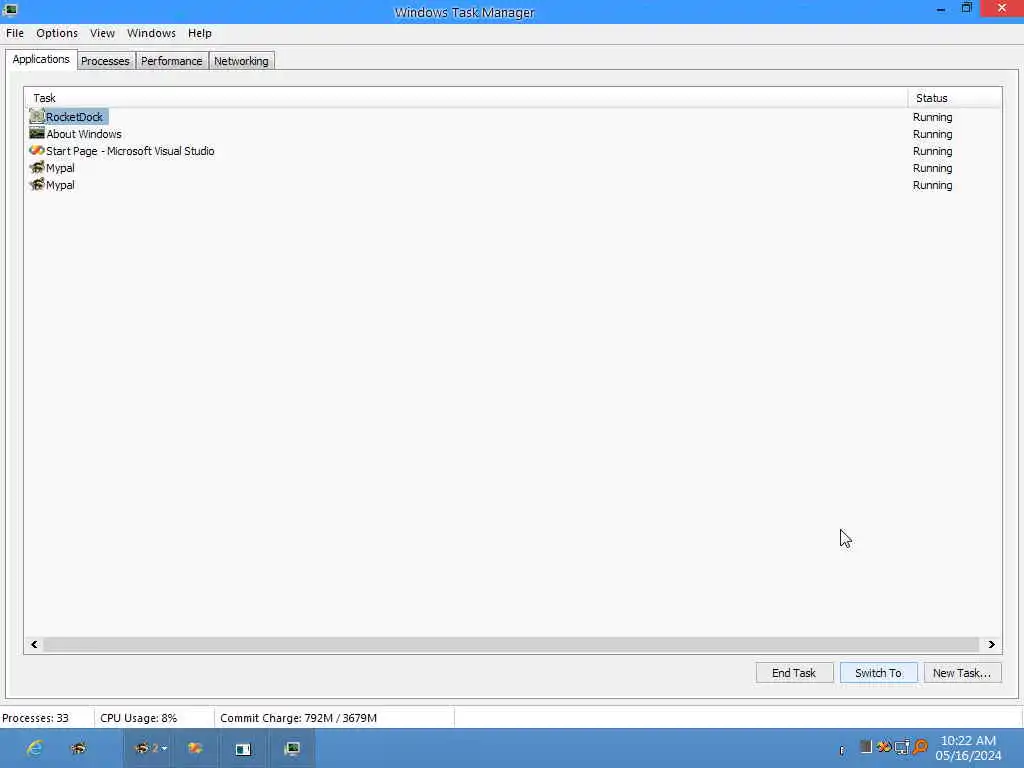The image size is (1024, 768).
Task: Select Start Page - Microsoft Visual Studio
Action: click(x=130, y=151)
